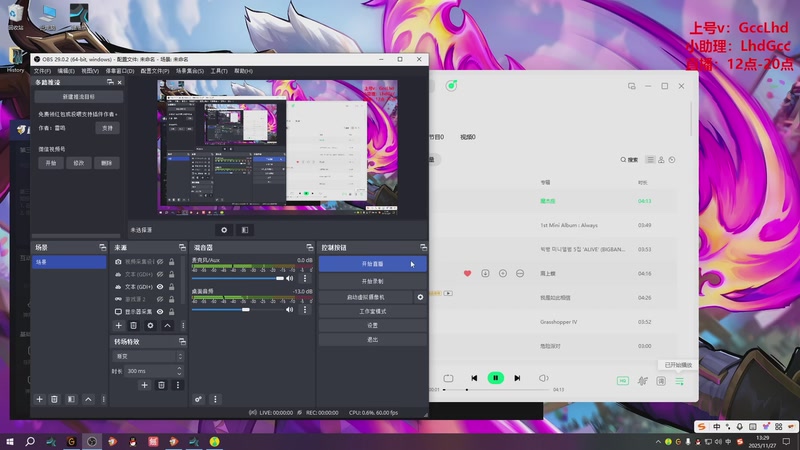The width and height of the screenshot is (800, 450).
Task: Open the 停靠窗口(D) menu in OBS
Action: pos(119,71)
